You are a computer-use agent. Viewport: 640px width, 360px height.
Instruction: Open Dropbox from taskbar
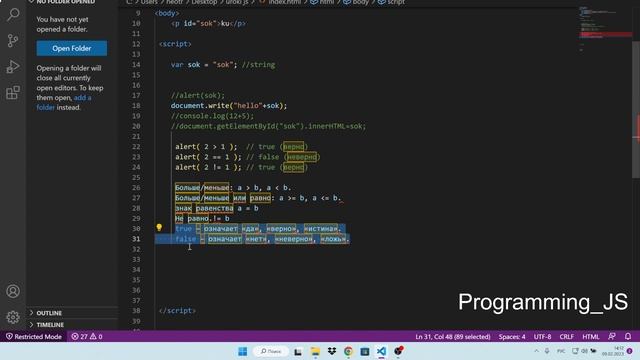332,351
